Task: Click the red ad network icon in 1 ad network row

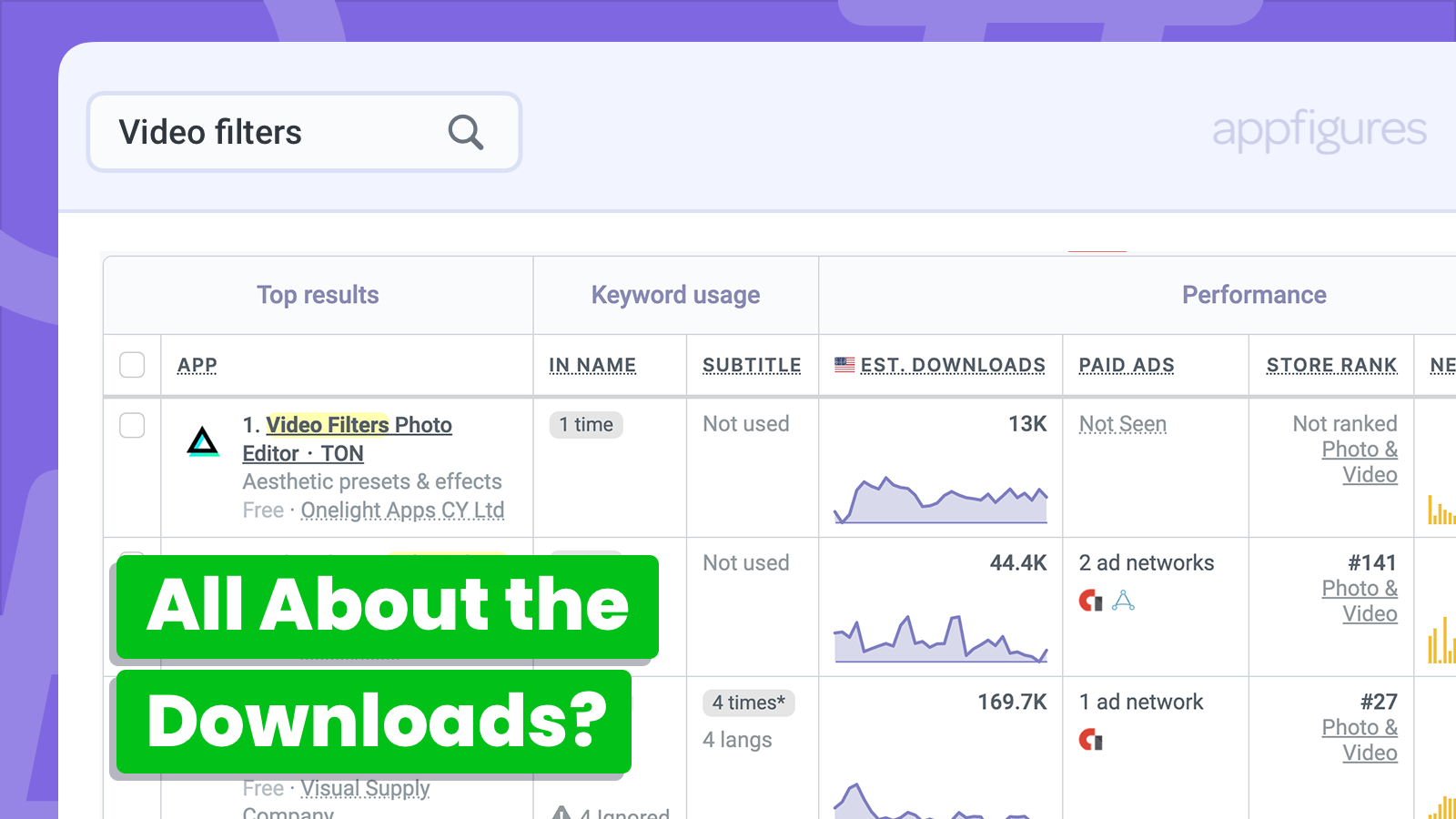Action: click(1090, 740)
